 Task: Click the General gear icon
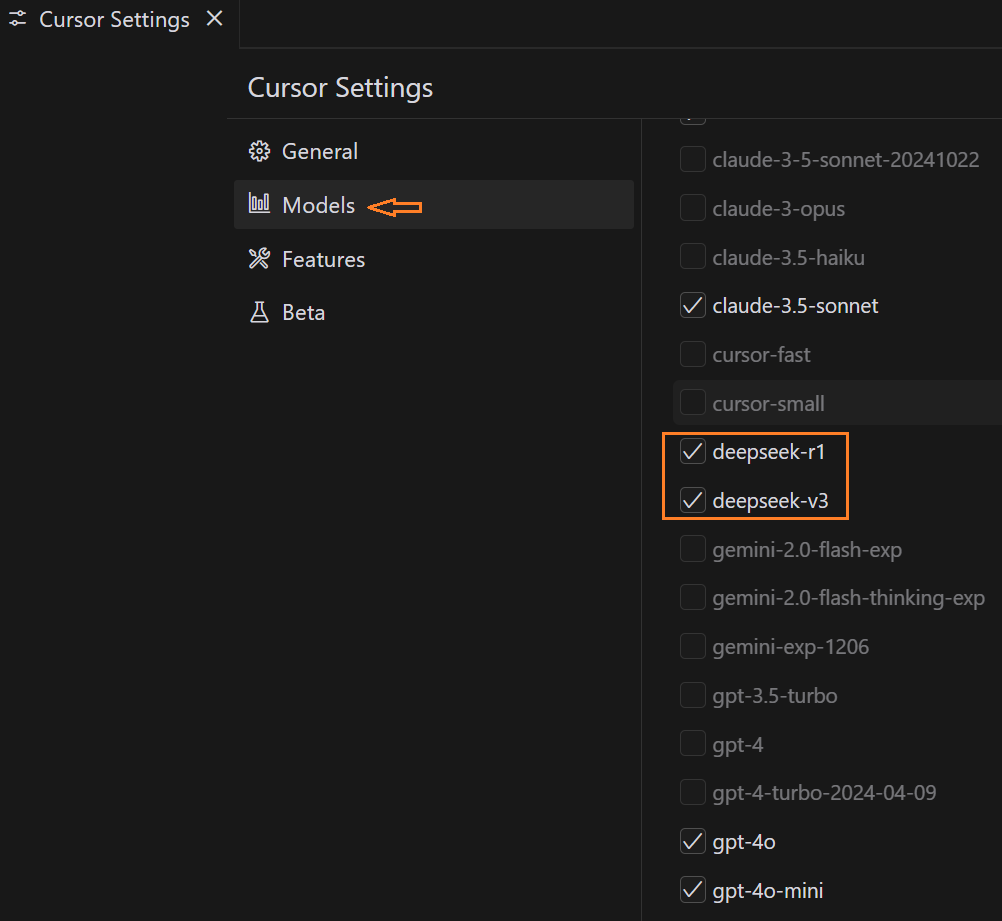(259, 151)
